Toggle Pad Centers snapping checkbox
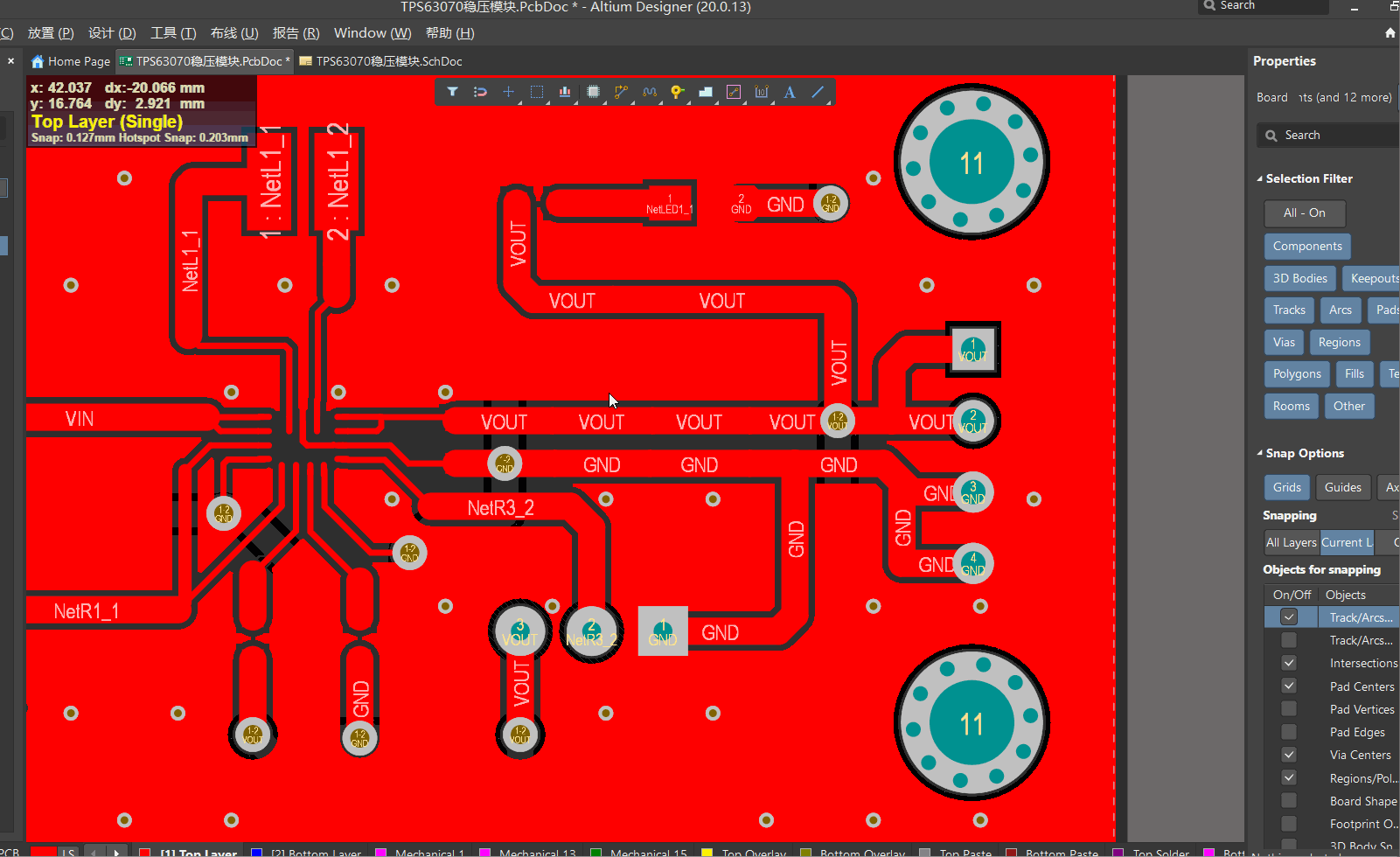Image resolution: width=1400 pixels, height=857 pixels. point(1289,686)
